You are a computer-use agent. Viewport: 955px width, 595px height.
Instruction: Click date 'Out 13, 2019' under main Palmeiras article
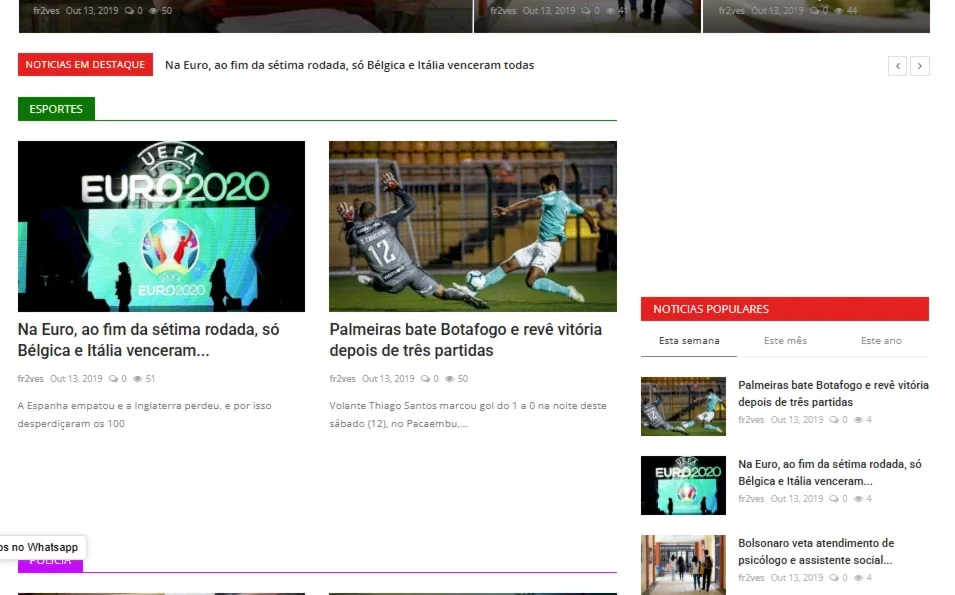(x=388, y=379)
